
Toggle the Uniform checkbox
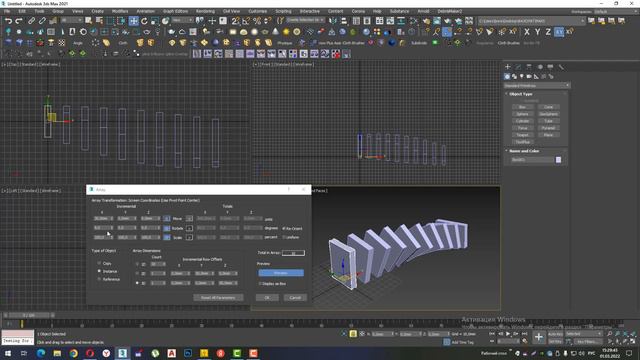pos(284,237)
